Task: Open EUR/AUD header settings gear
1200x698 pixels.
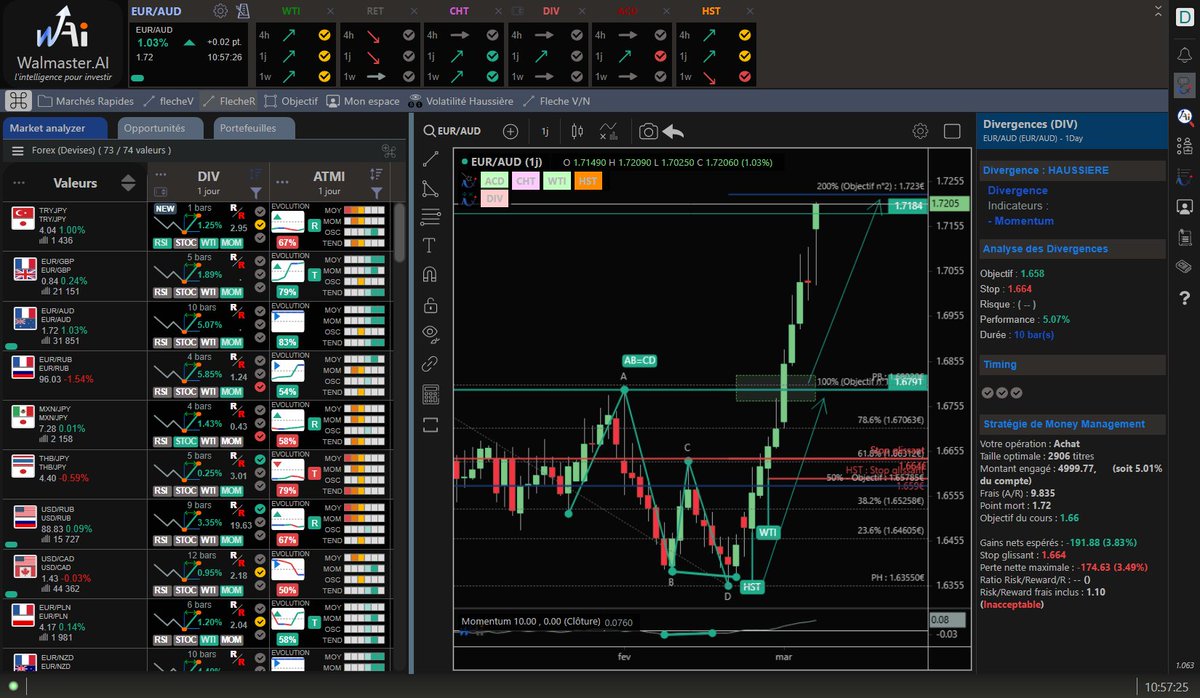Action: [220, 11]
